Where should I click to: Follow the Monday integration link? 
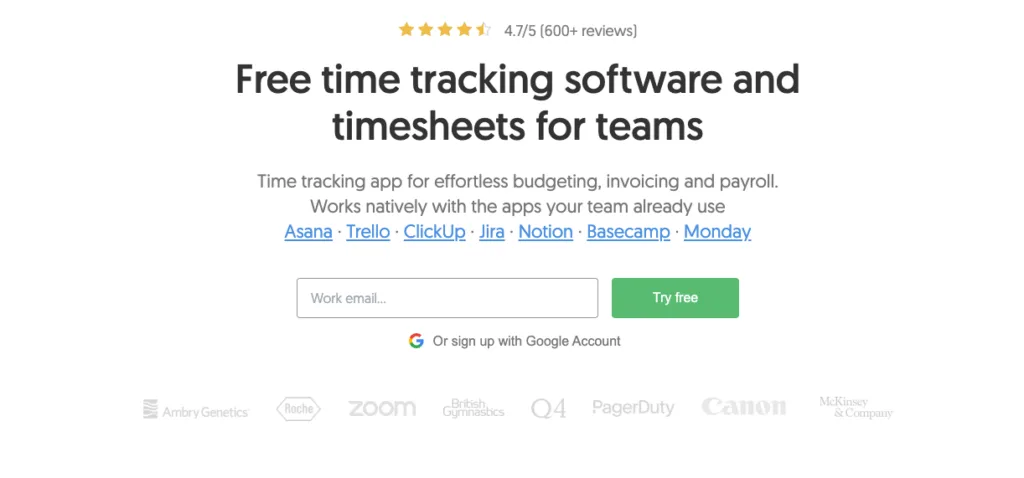[x=718, y=232]
